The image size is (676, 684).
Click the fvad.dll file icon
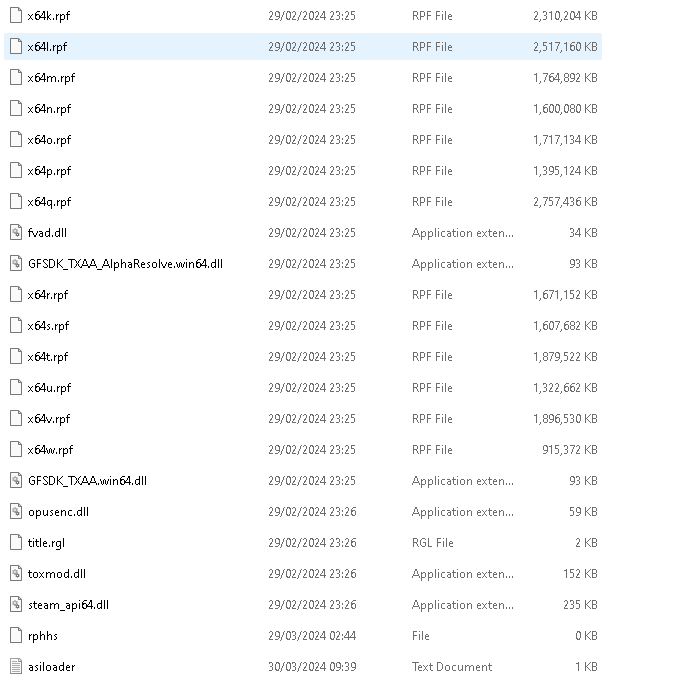[x=15, y=233]
